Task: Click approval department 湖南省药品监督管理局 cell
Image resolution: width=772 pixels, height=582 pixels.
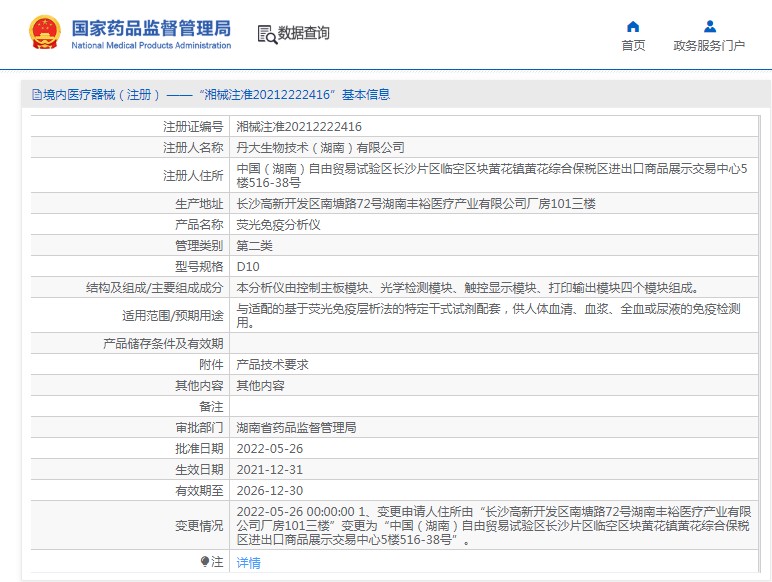Action: point(296,428)
